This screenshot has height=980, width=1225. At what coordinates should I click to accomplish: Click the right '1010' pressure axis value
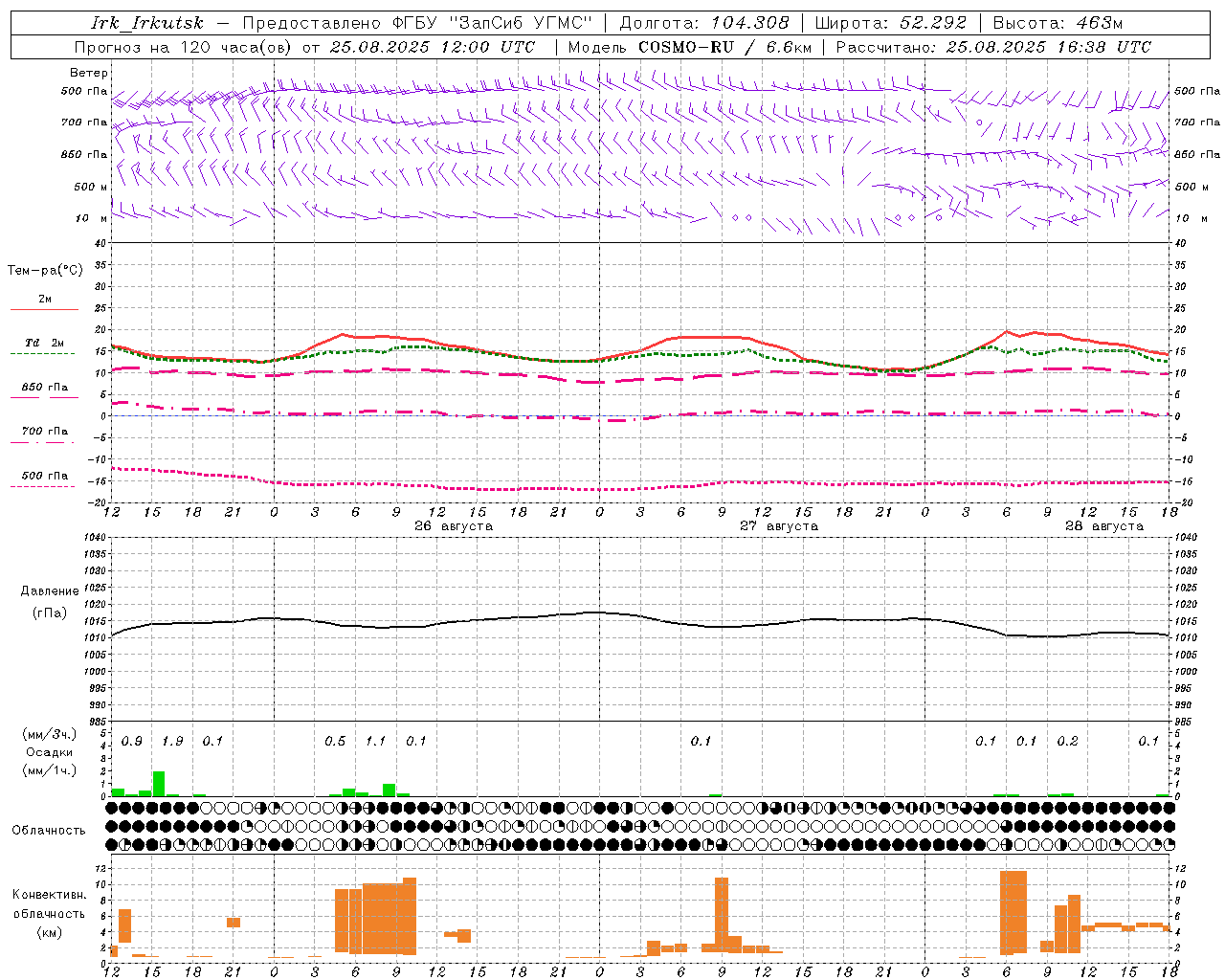click(x=1185, y=638)
